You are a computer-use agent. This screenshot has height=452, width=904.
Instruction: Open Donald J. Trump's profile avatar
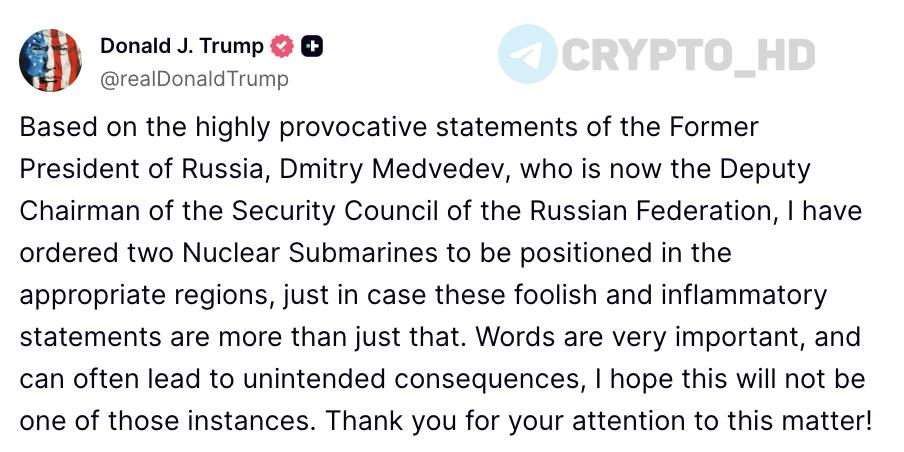click(x=50, y=60)
